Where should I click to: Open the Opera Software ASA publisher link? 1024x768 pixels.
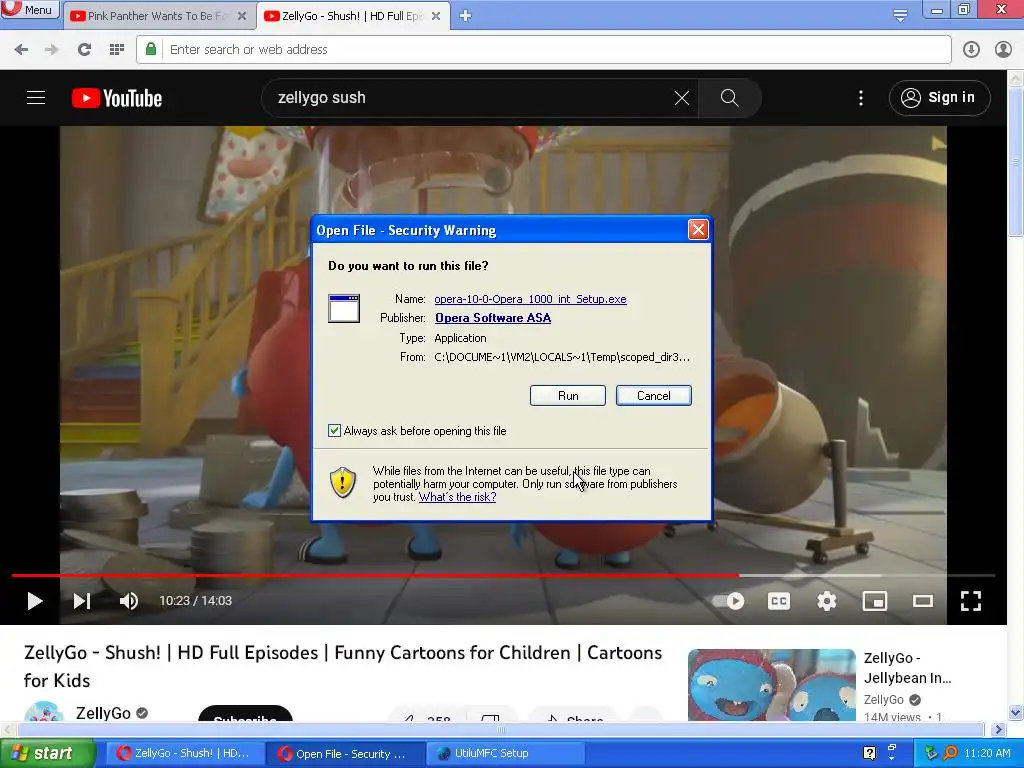click(493, 318)
